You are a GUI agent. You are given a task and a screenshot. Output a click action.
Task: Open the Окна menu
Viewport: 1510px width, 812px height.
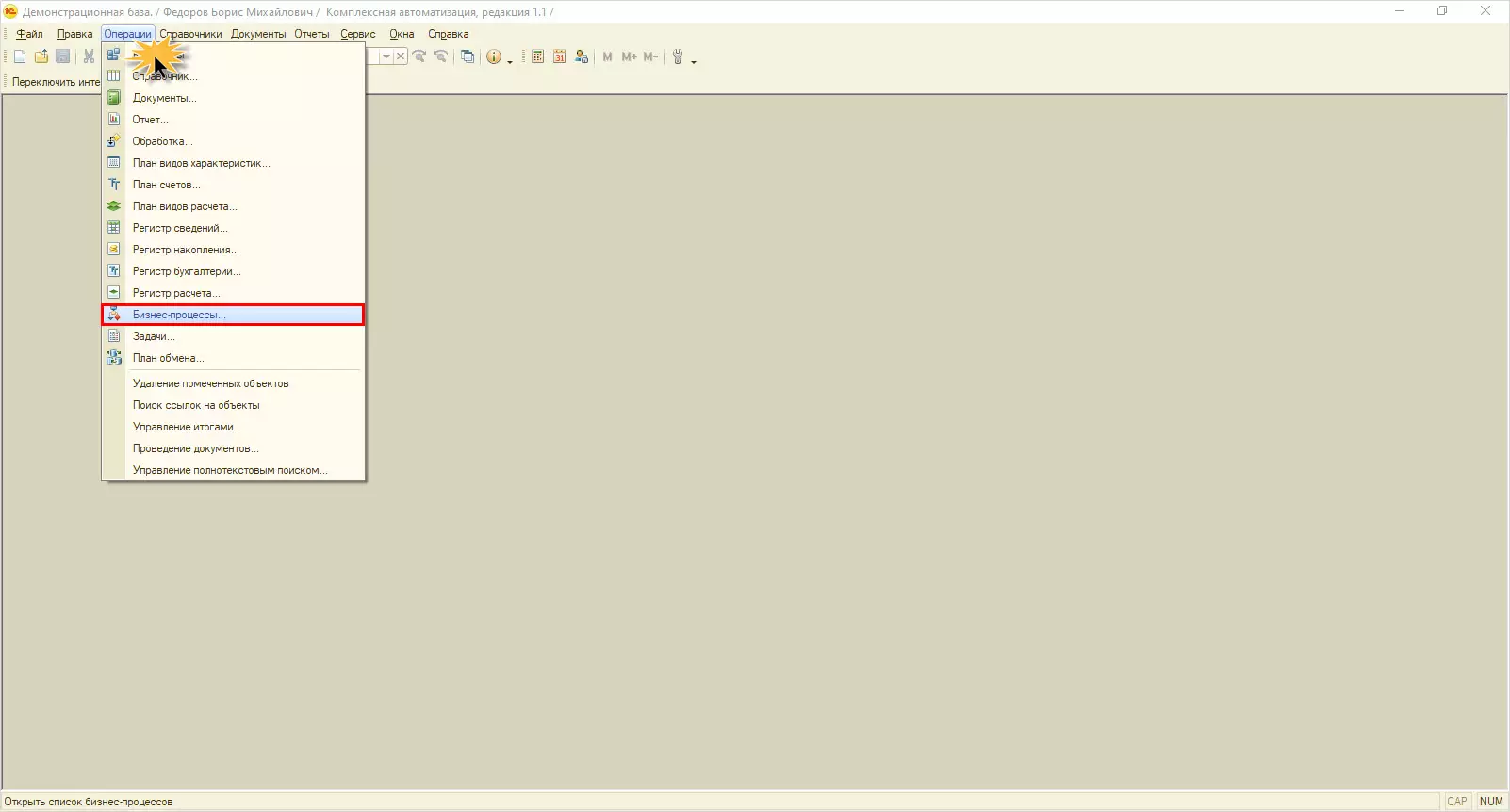402,34
